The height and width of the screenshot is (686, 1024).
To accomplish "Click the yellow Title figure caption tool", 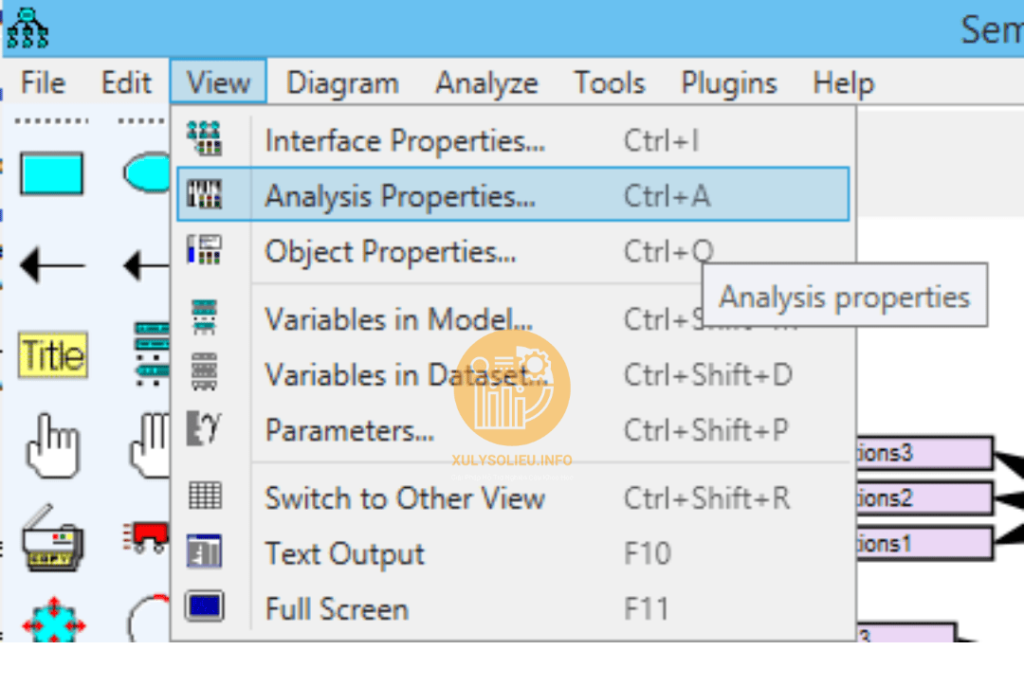I will point(53,355).
